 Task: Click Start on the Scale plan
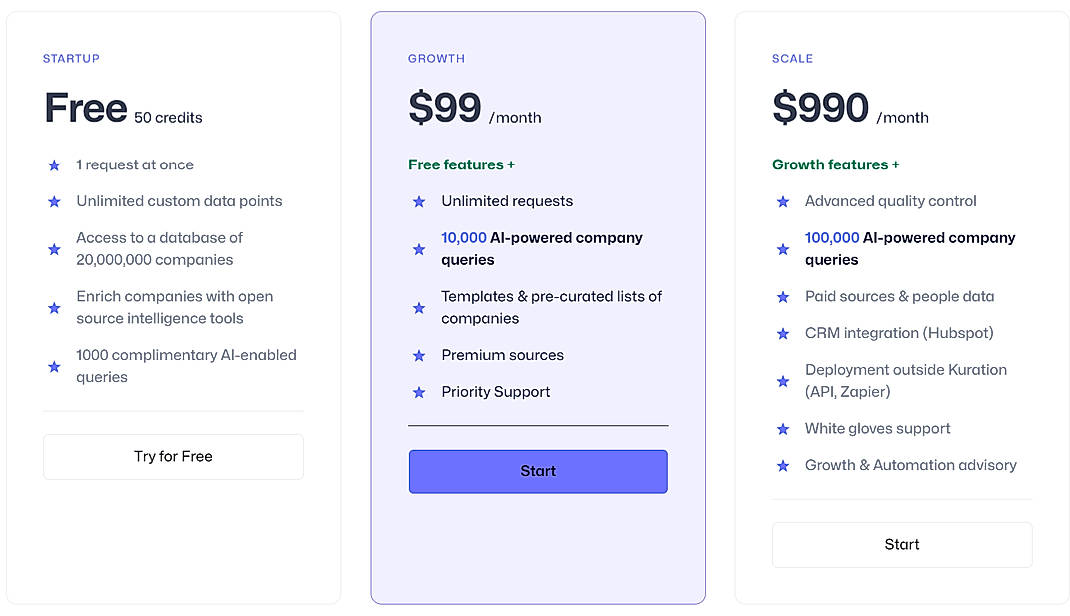[901, 544]
